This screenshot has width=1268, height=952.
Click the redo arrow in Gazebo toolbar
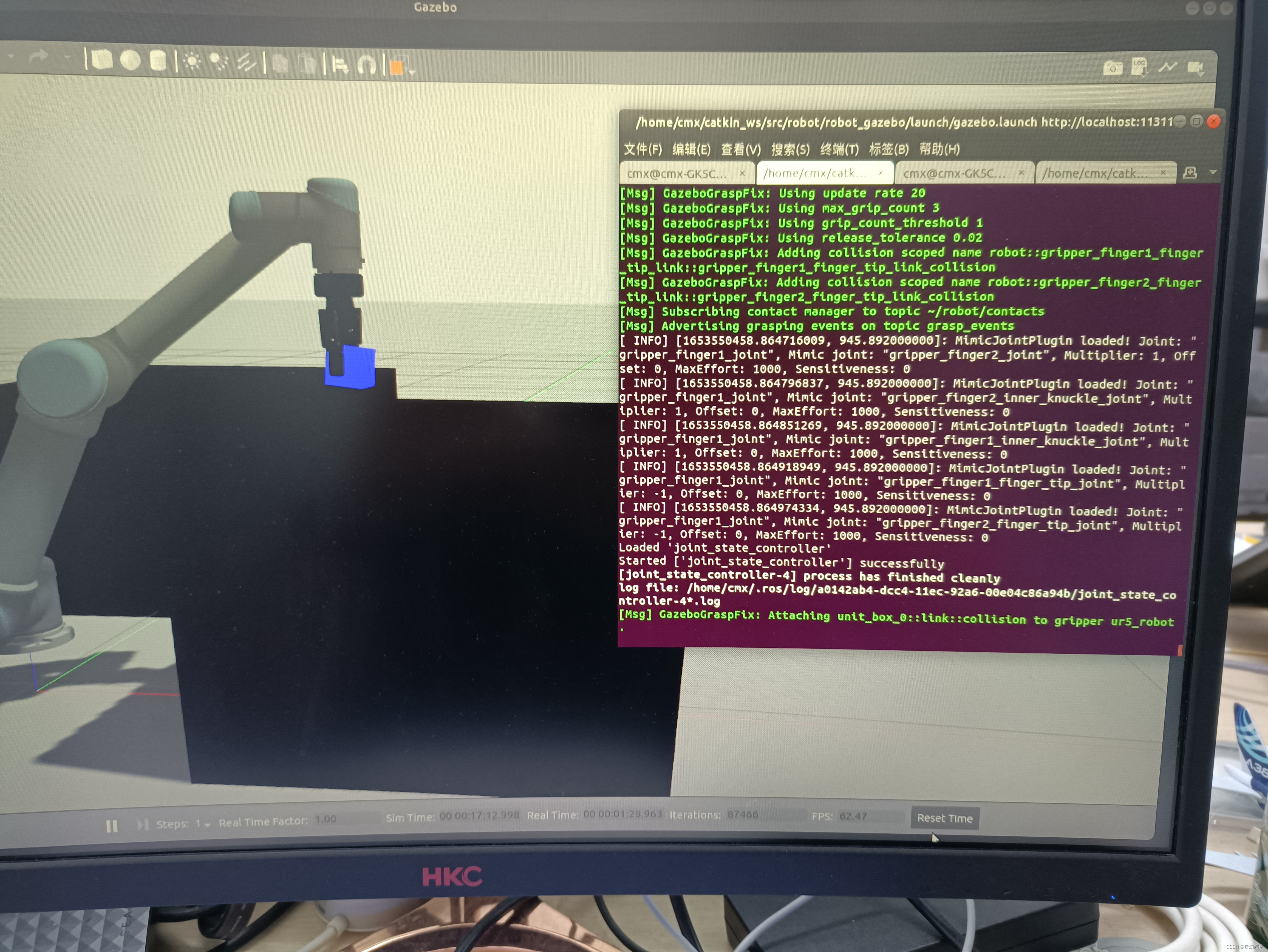38,57
